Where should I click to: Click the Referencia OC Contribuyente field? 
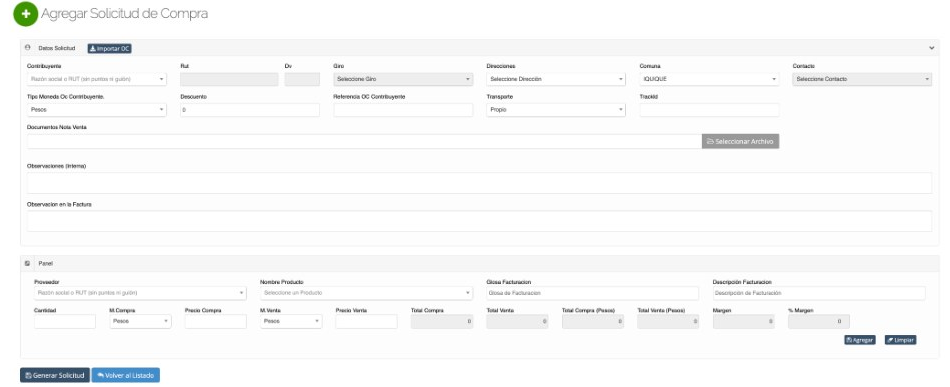403,110
